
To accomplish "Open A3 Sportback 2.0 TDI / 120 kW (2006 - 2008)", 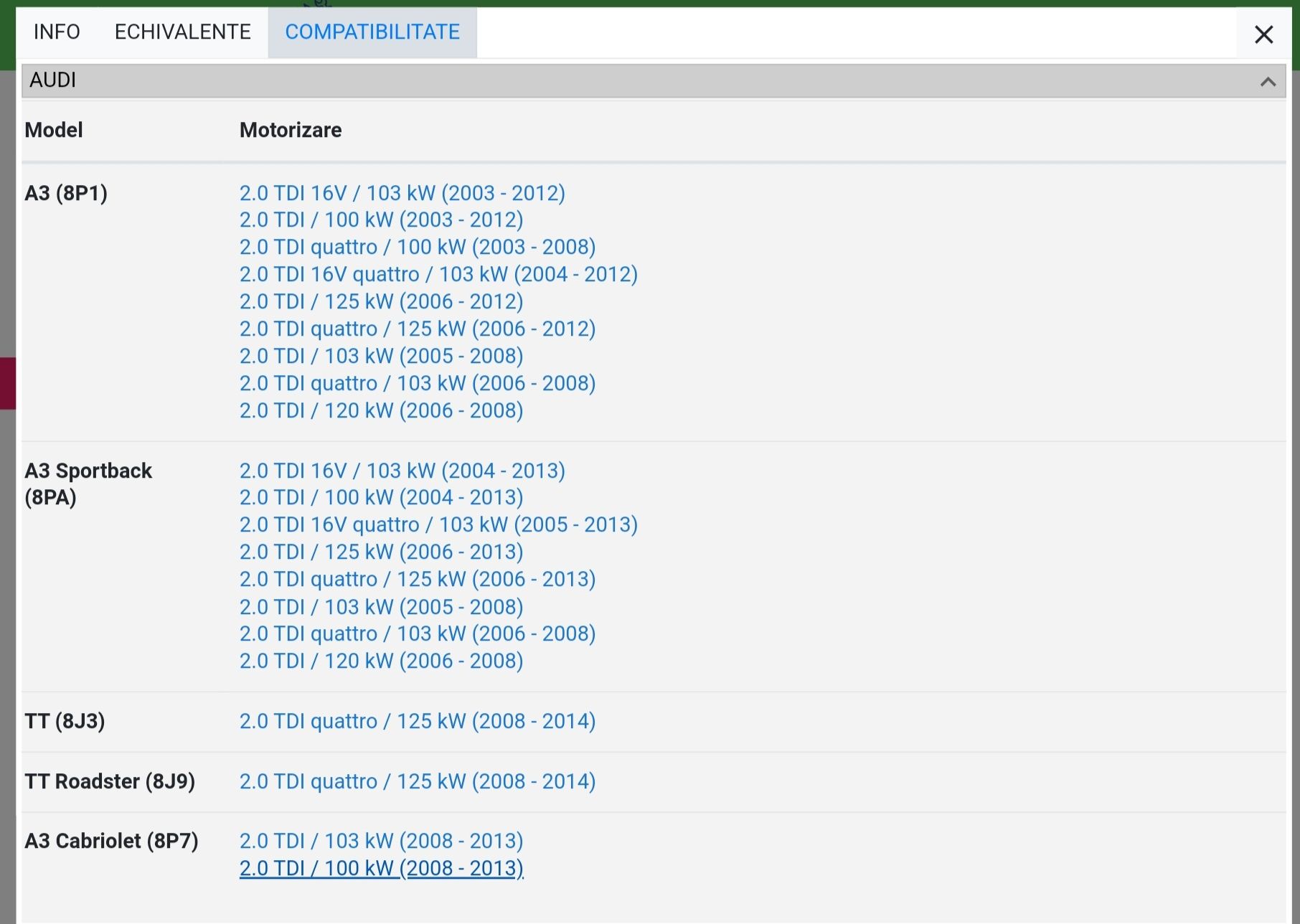I will click(x=381, y=661).
